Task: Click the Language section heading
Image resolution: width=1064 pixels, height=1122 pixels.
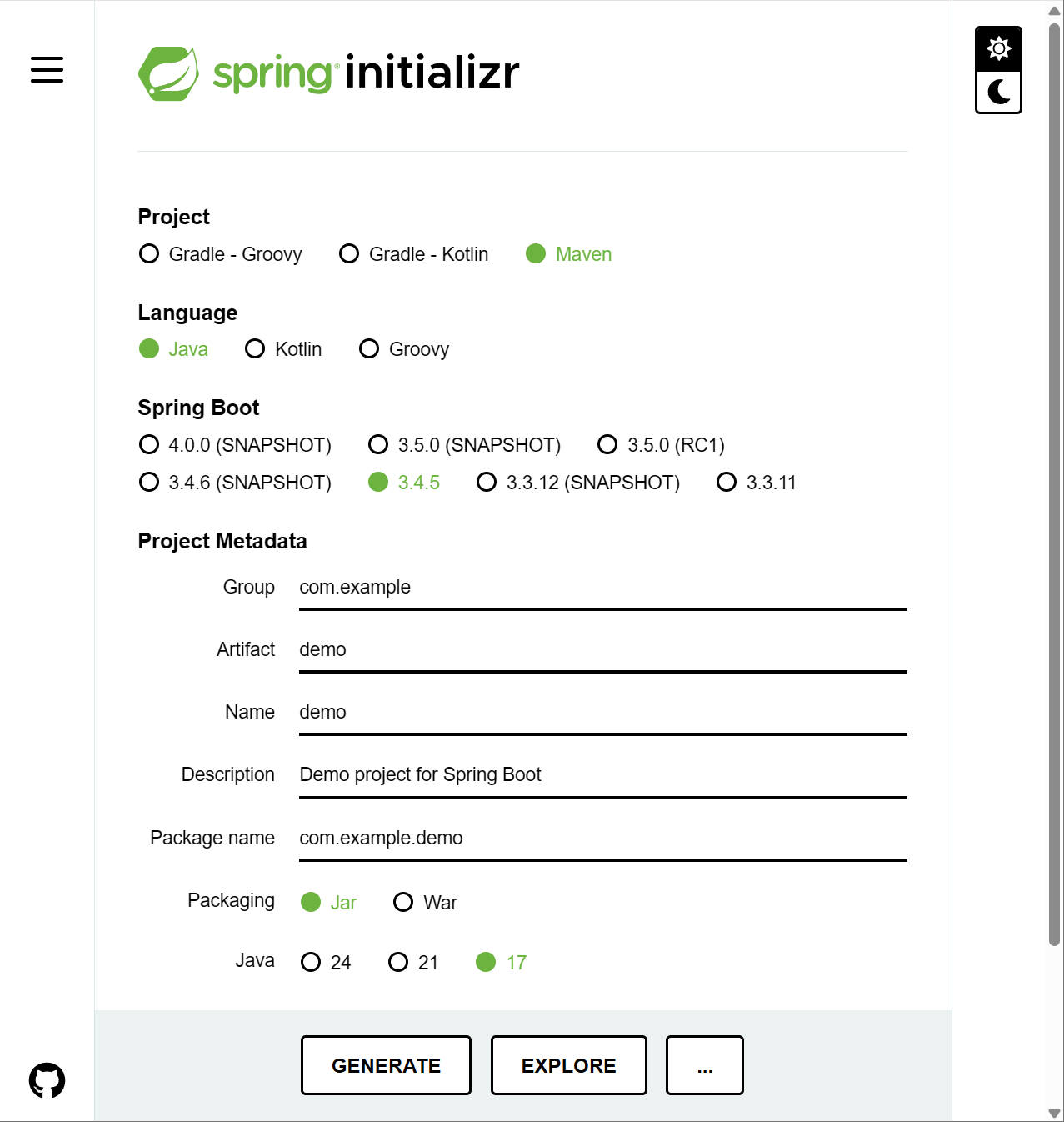Action: 187,313
